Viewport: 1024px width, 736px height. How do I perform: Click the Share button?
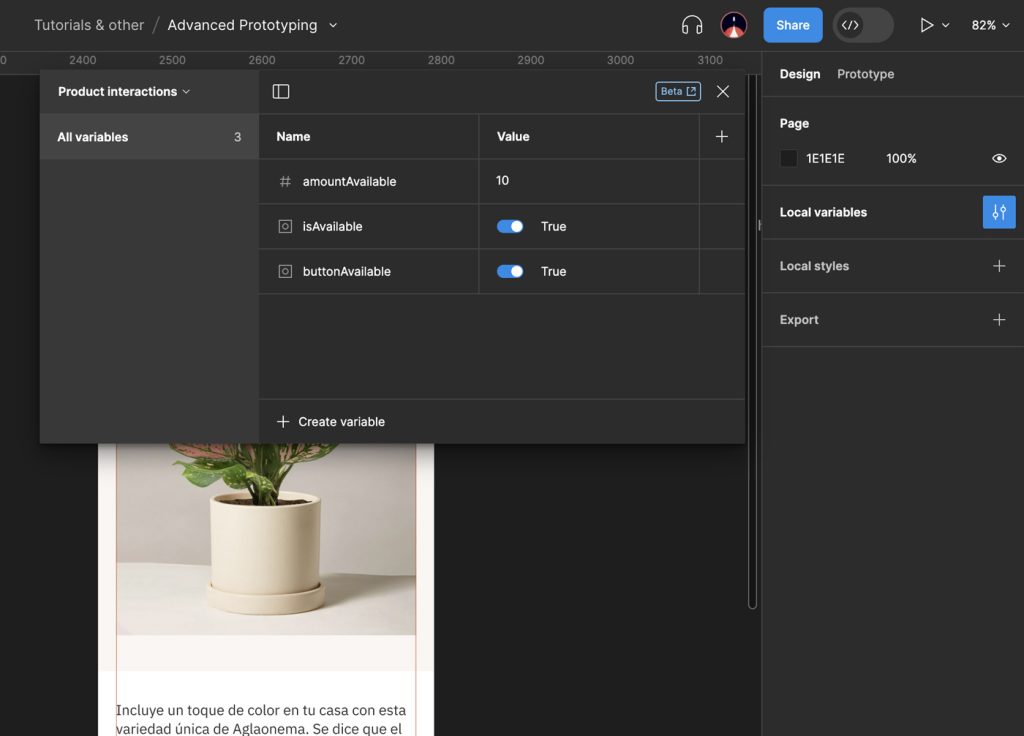792,25
